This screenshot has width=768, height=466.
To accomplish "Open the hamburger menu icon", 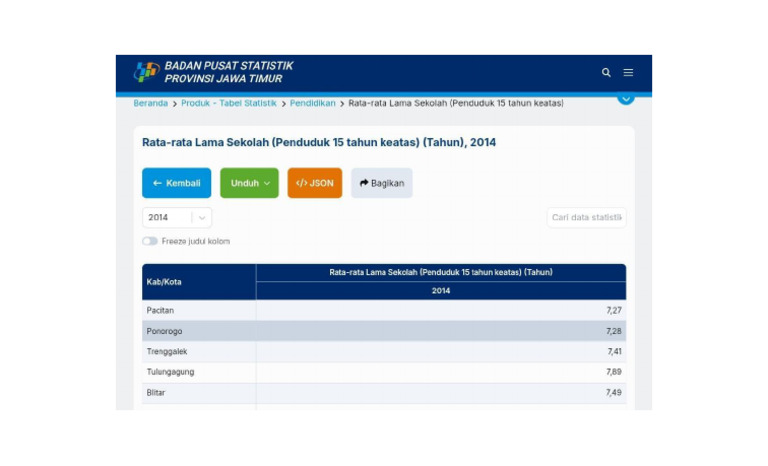I will [x=628, y=73].
